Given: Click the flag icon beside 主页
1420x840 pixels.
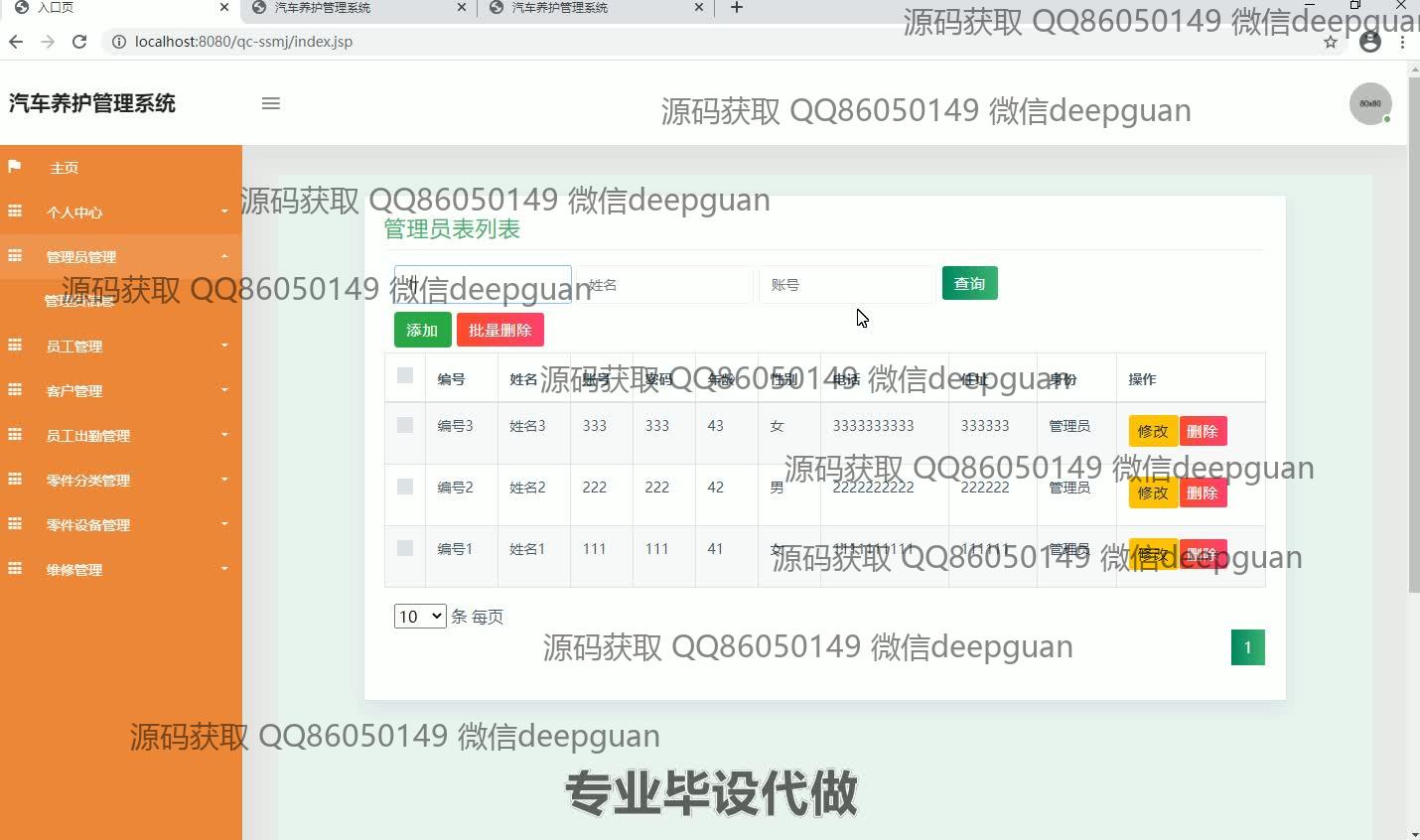Looking at the screenshot, I should tap(15, 167).
